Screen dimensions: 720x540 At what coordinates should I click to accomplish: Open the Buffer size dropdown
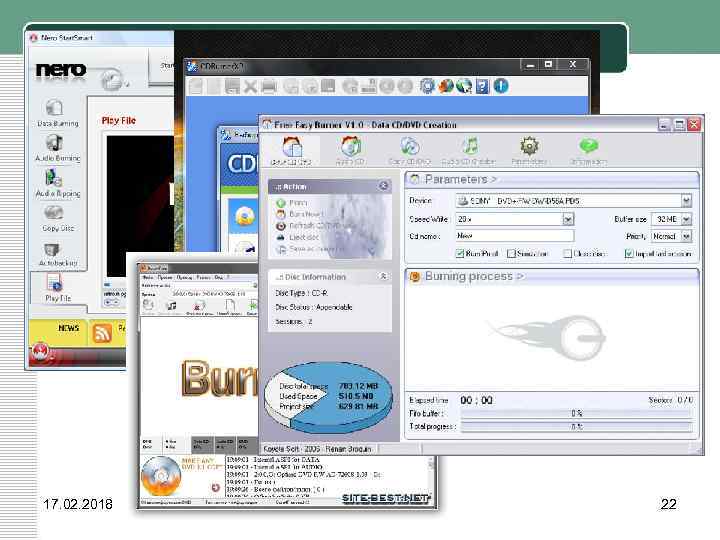pyautogui.click(x=686, y=219)
